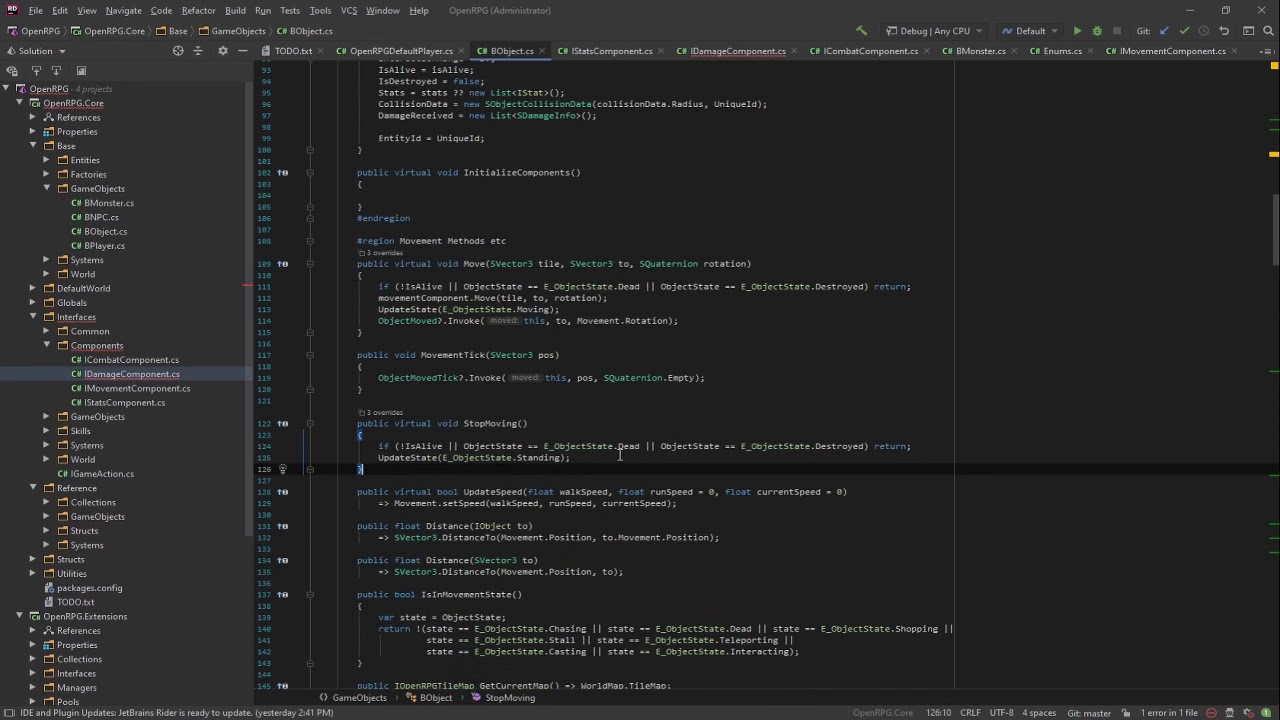Click the Stop process icon

pos(1117,31)
